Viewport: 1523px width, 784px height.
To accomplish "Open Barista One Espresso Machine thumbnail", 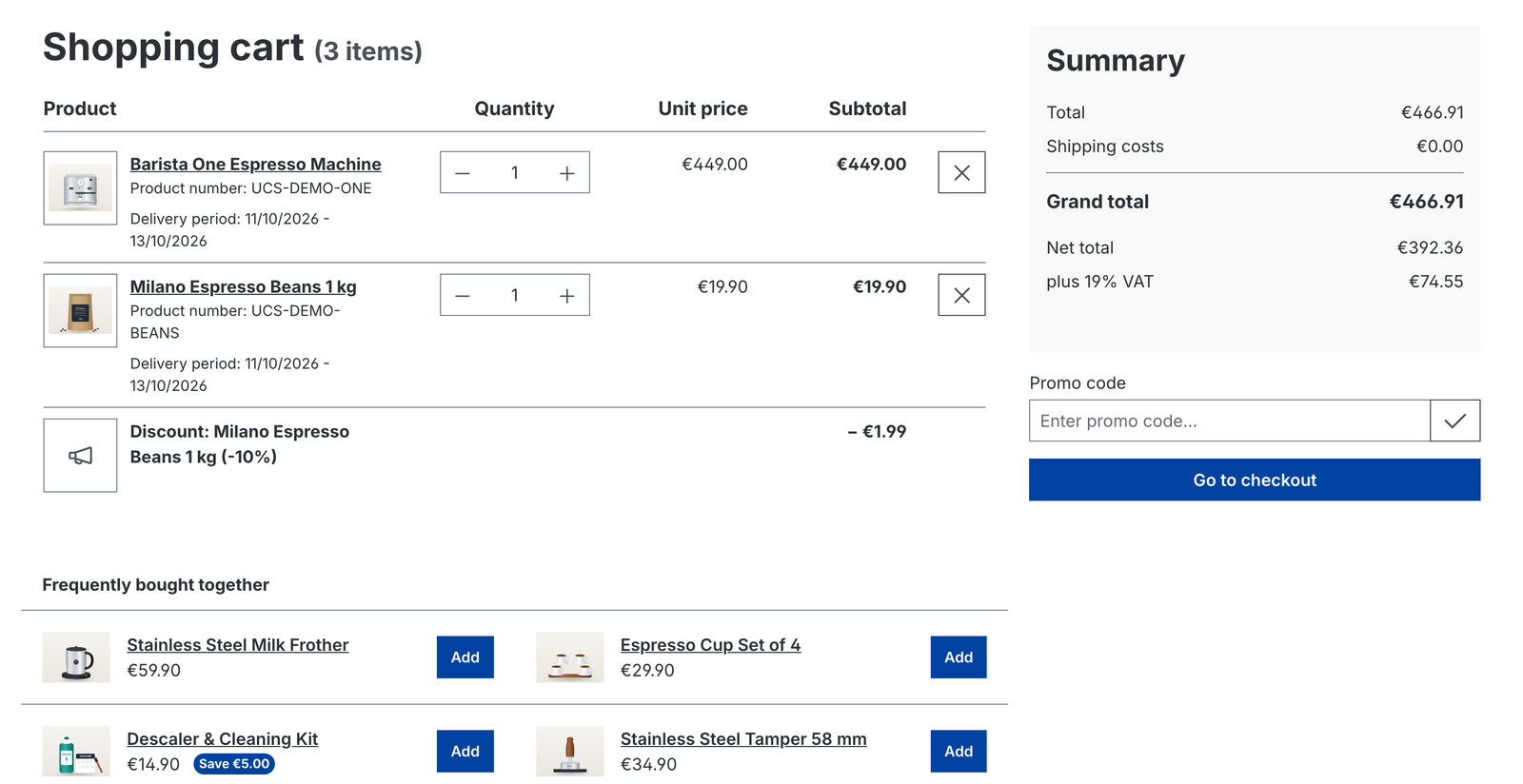I will point(80,188).
